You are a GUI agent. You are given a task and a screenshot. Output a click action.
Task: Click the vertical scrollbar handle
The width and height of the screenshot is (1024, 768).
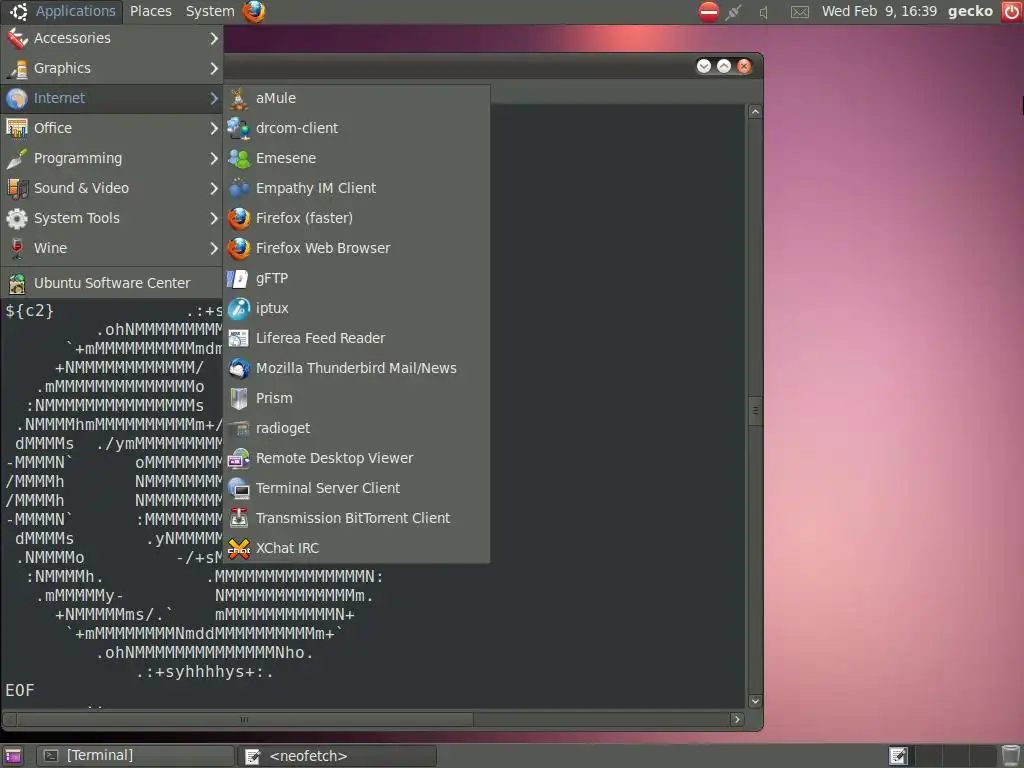point(755,411)
